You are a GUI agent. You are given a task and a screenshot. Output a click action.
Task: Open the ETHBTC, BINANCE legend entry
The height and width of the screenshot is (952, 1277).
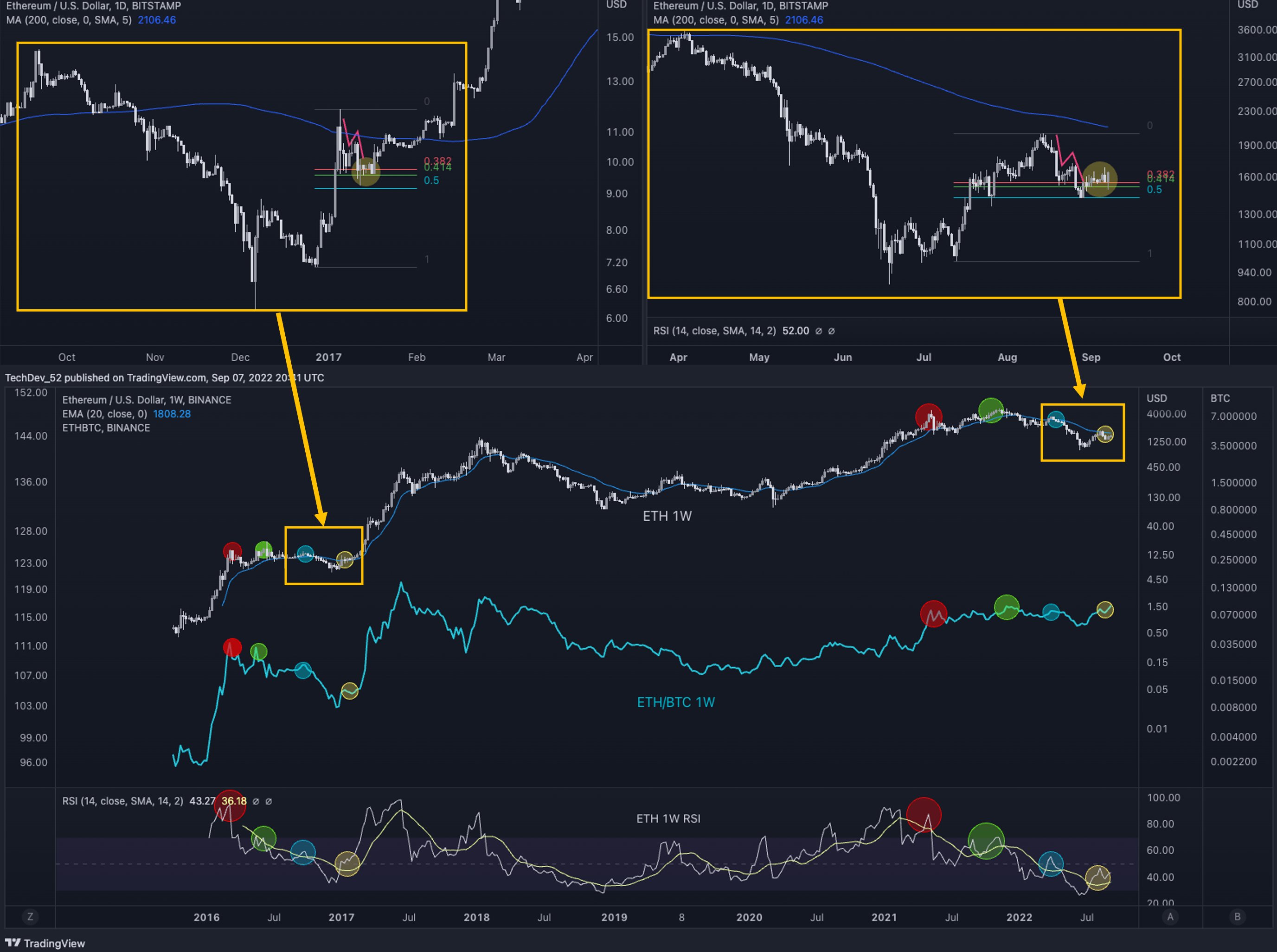pos(106,428)
